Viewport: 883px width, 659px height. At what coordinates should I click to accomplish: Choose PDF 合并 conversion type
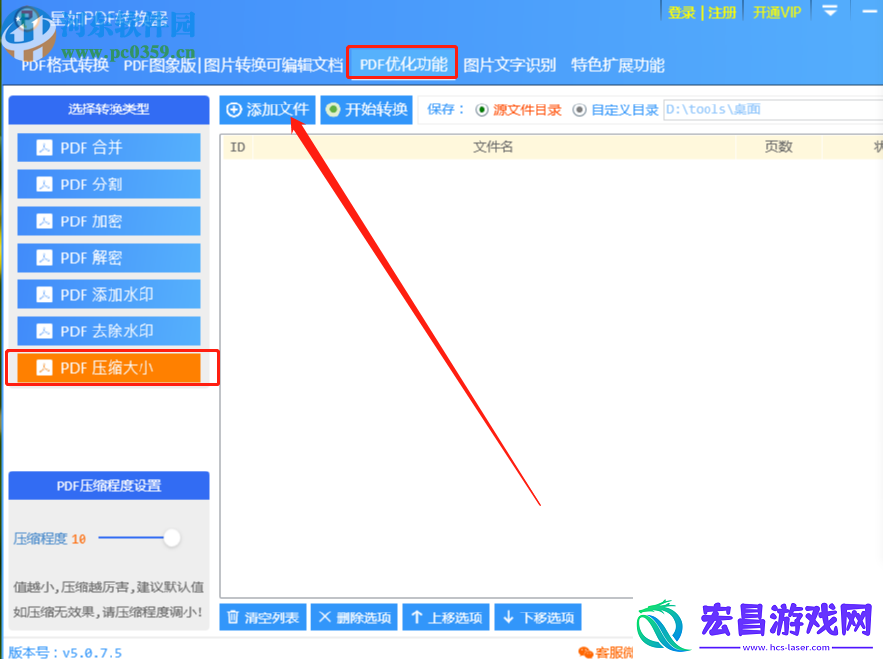click(x=109, y=148)
